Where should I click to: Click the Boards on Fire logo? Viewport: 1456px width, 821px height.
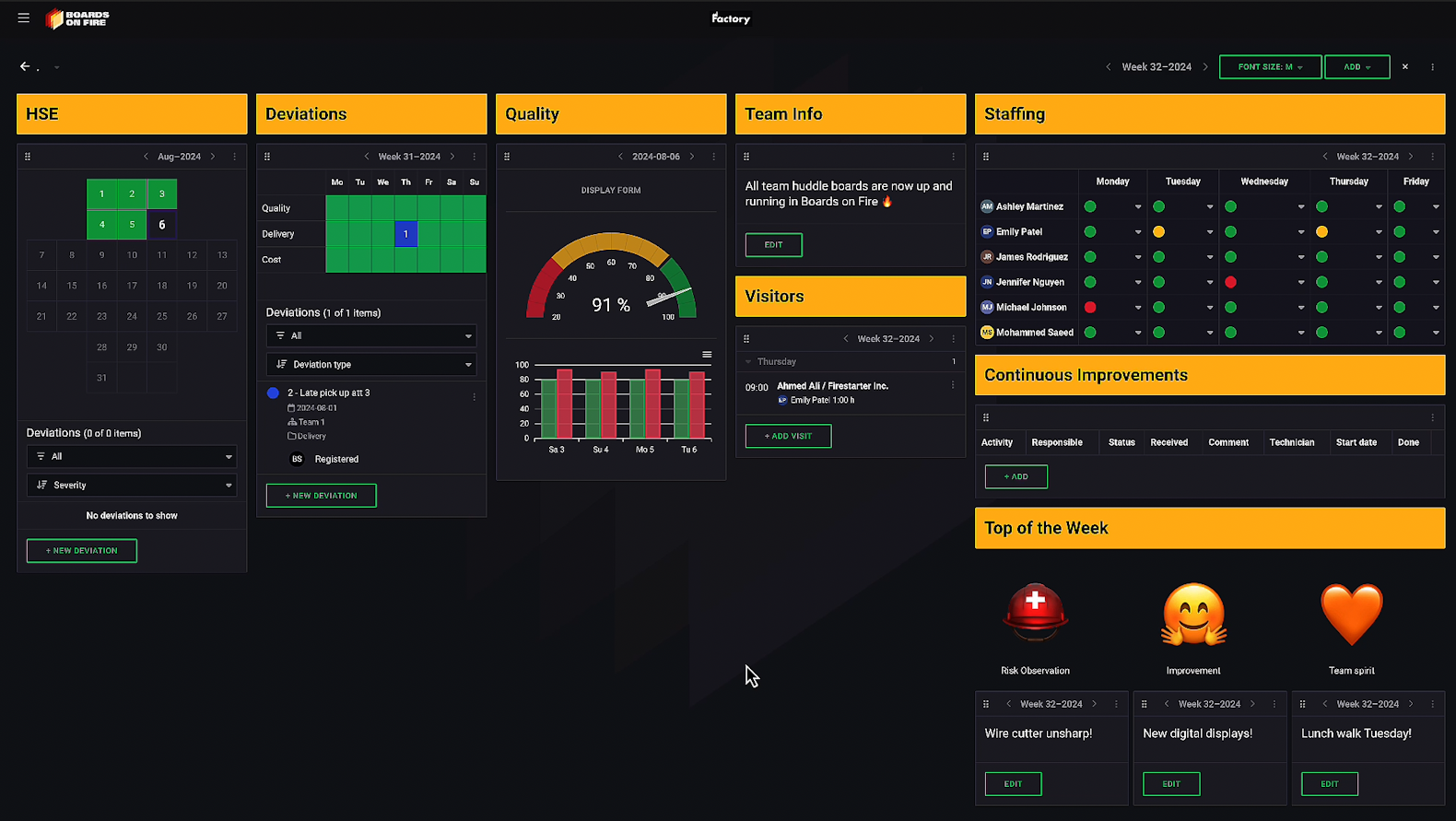point(78,18)
